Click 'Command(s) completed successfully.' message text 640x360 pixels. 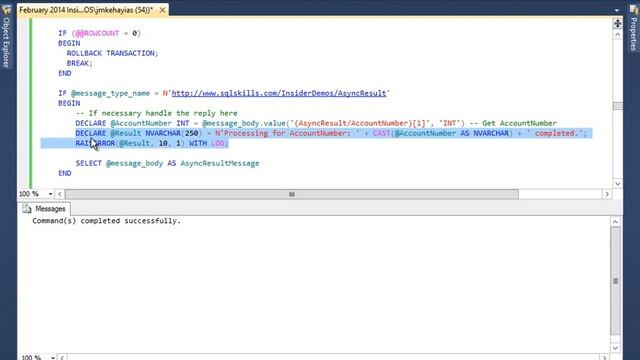[106, 221]
